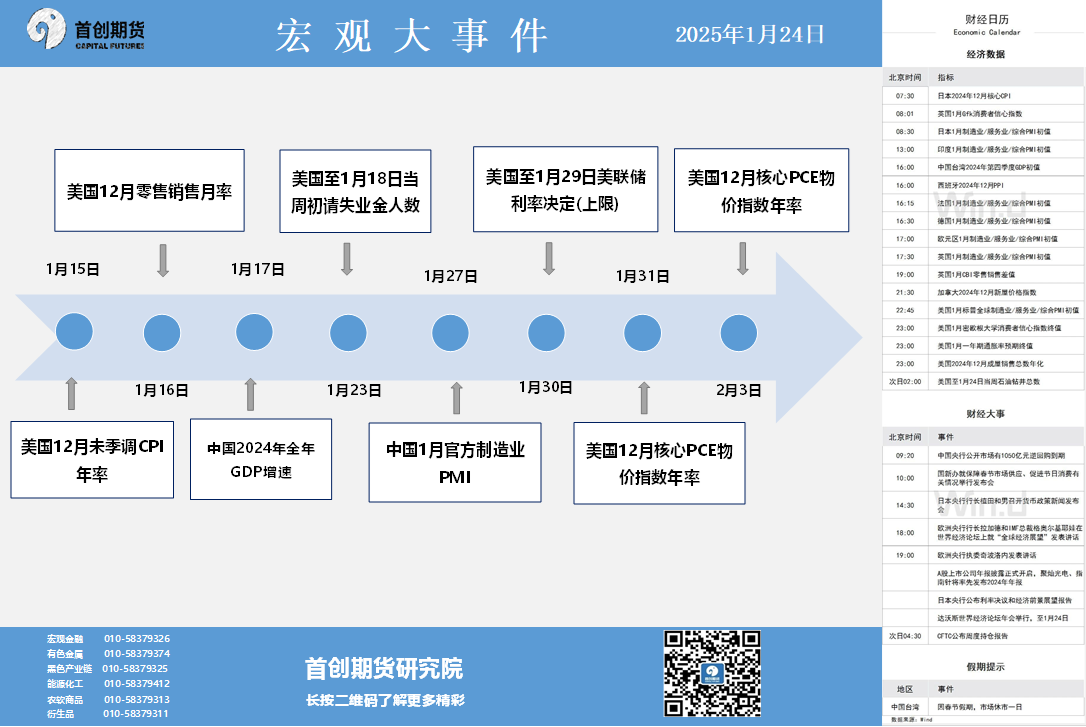Select the timeline dot for 1月31日
This screenshot has height=727, width=1086.
(x=642, y=333)
